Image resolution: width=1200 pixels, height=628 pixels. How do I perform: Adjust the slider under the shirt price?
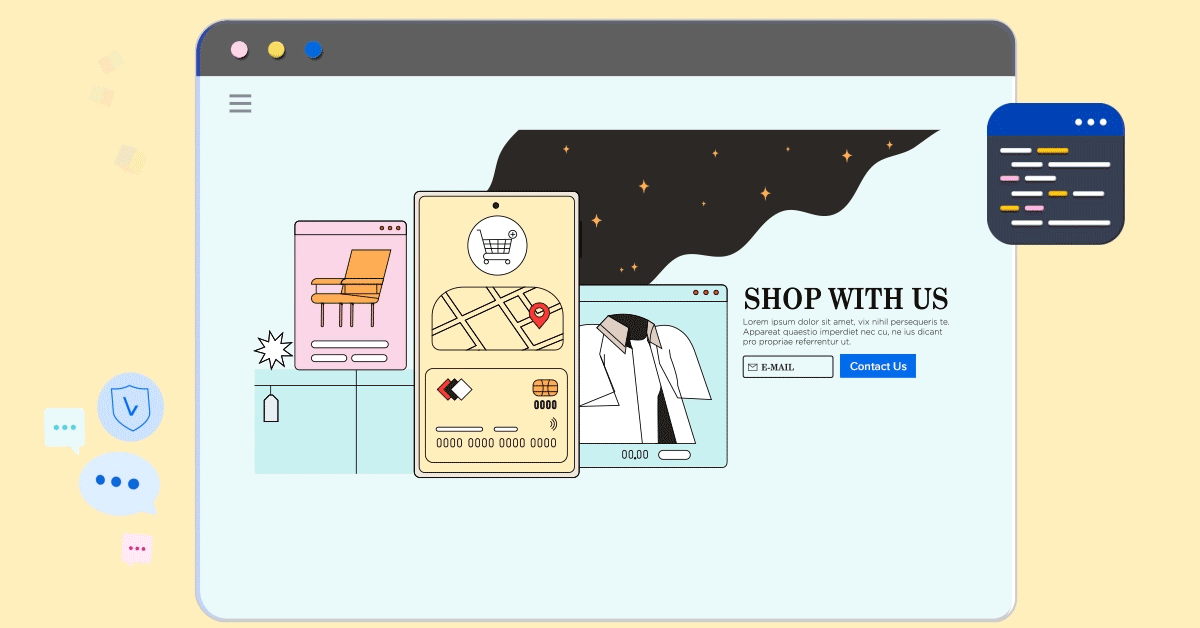(676, 455)
